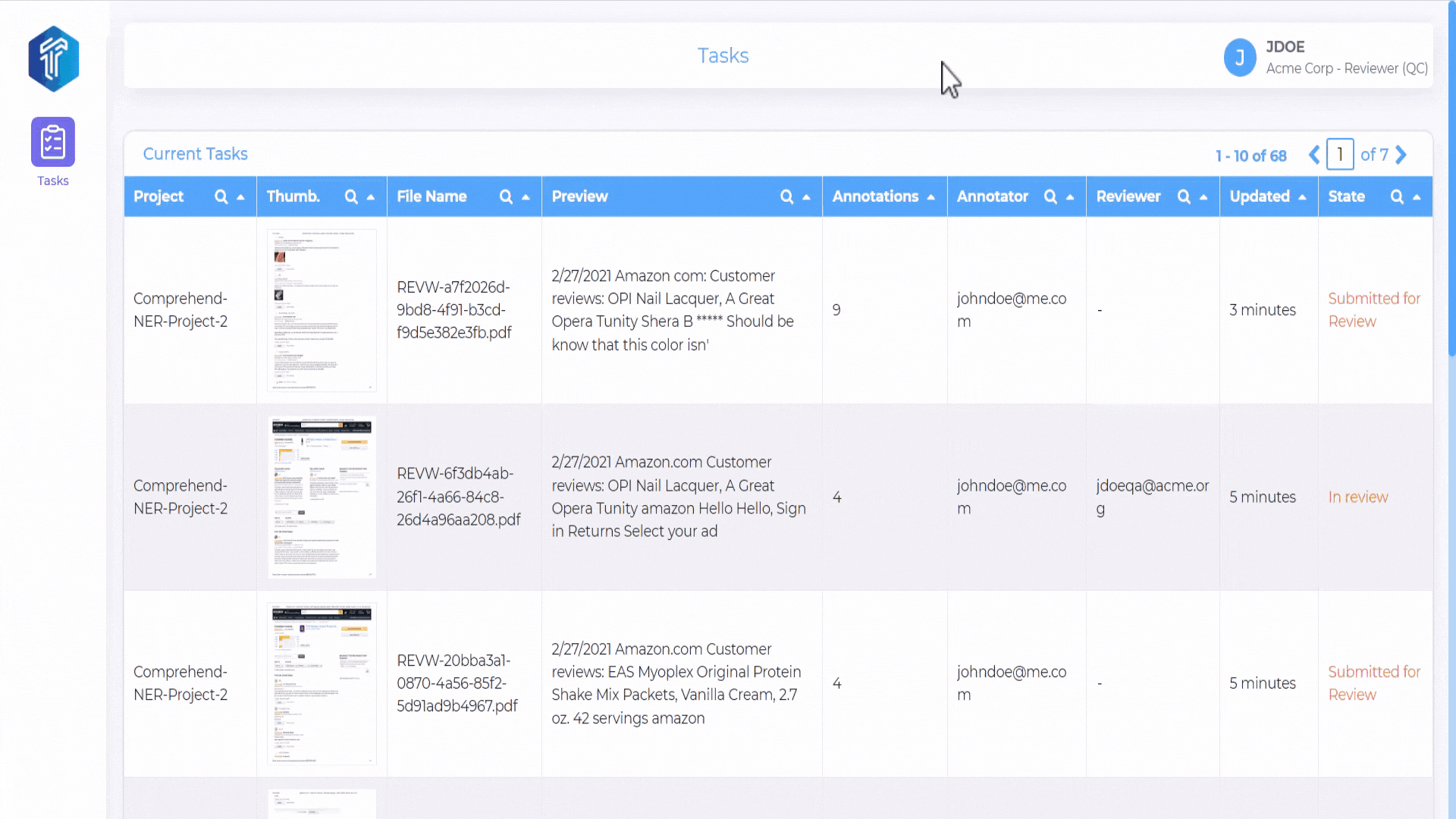The image size is (1456, 819).
Task: Sort by State column arrow
Action: pos(1417,197)
